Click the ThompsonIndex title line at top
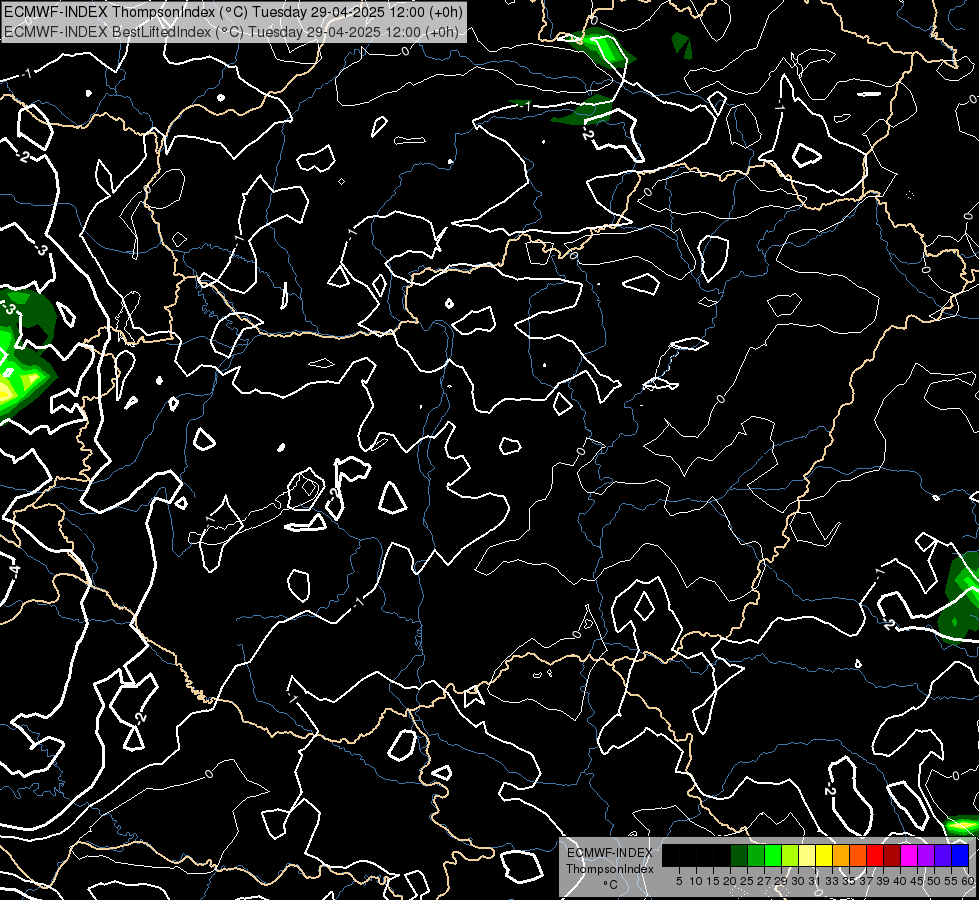The width and height of the screenshot is (979, 900). (233, 12)
